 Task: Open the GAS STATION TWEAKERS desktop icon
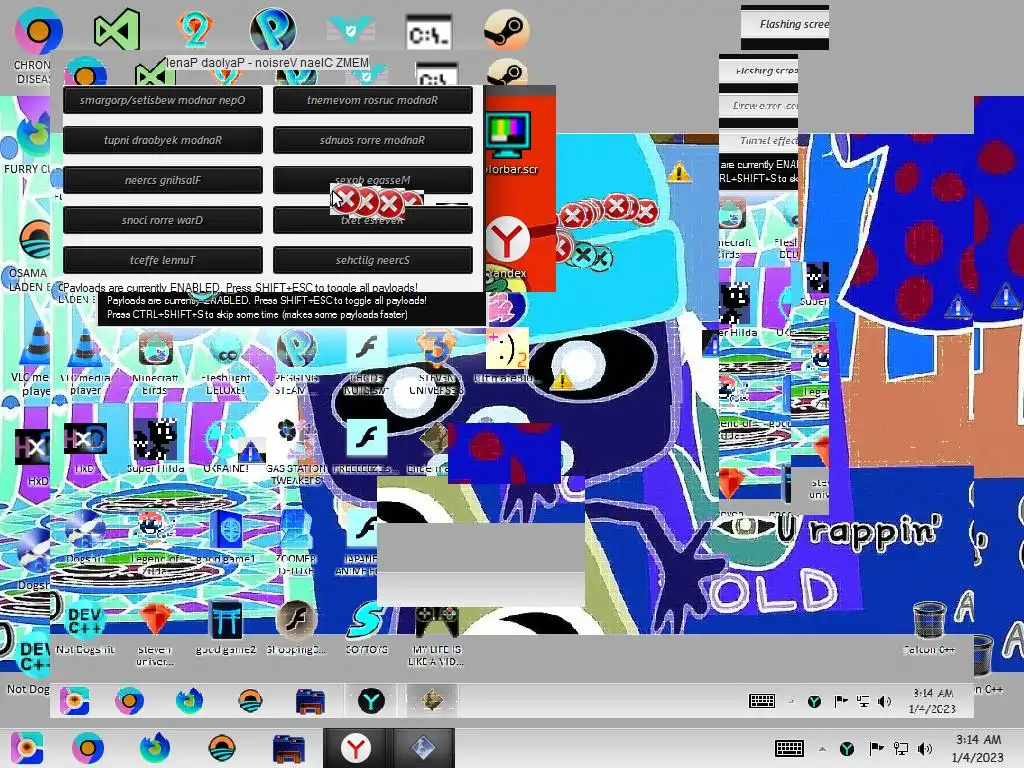tap(295, 452)
